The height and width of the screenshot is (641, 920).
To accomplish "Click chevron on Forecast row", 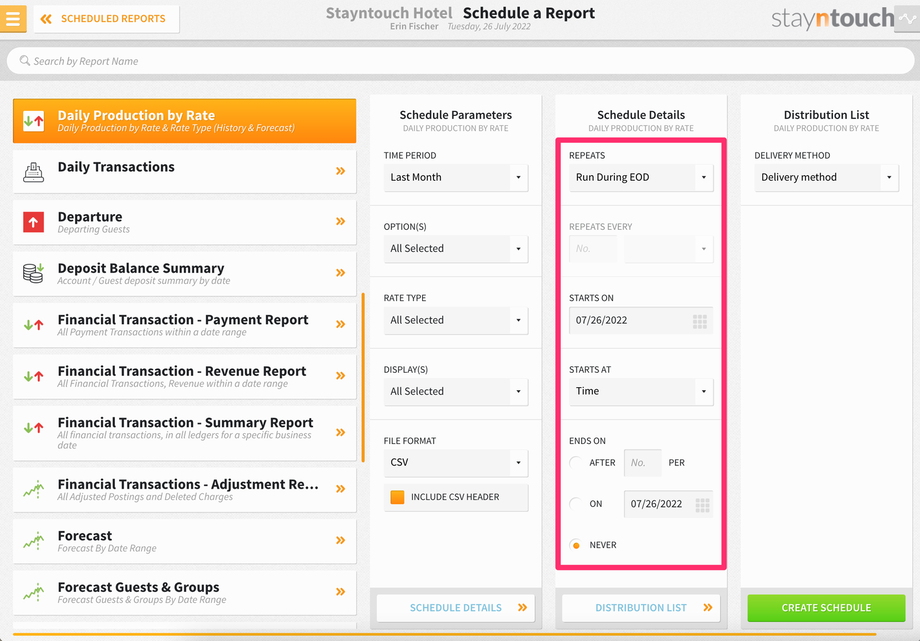I will coord(340,540).
